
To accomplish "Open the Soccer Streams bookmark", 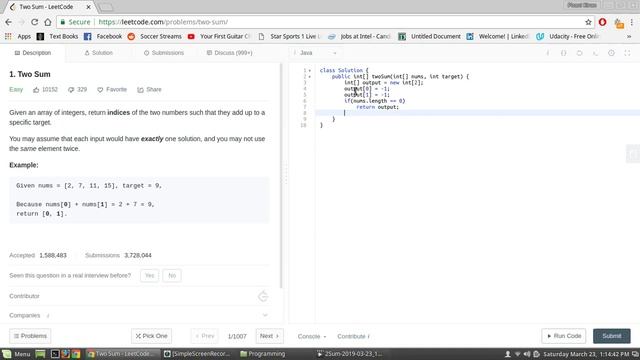I will tap(154, 36).
